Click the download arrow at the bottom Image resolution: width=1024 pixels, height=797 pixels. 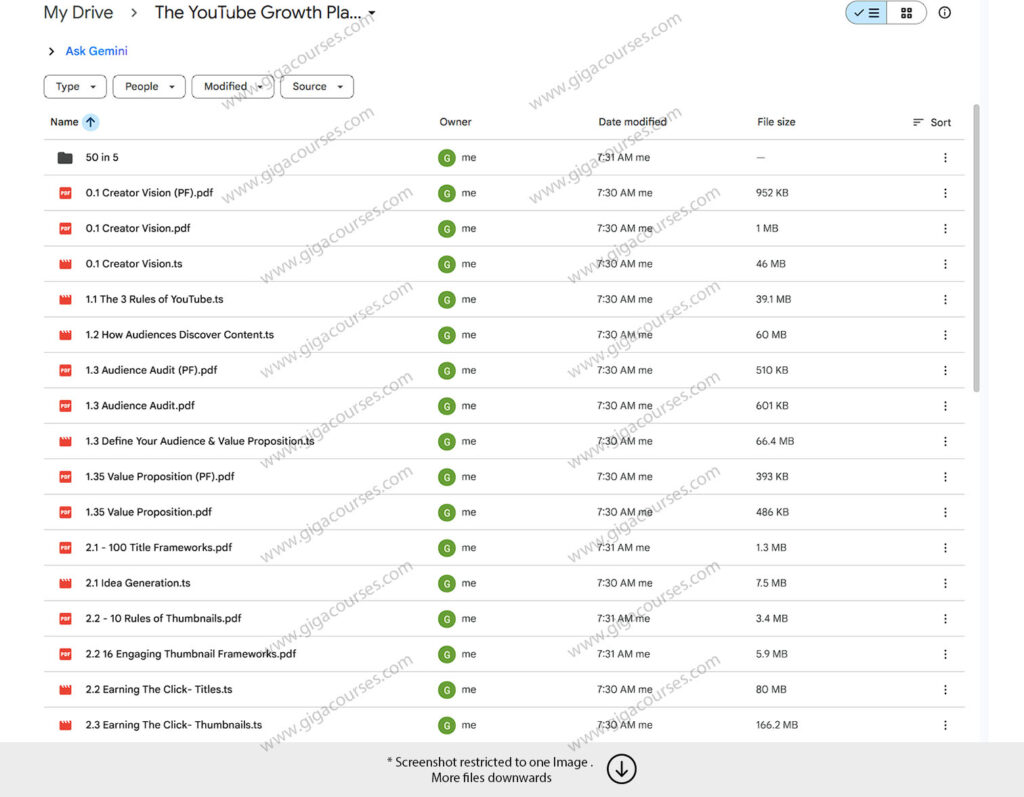click(621, 769)
